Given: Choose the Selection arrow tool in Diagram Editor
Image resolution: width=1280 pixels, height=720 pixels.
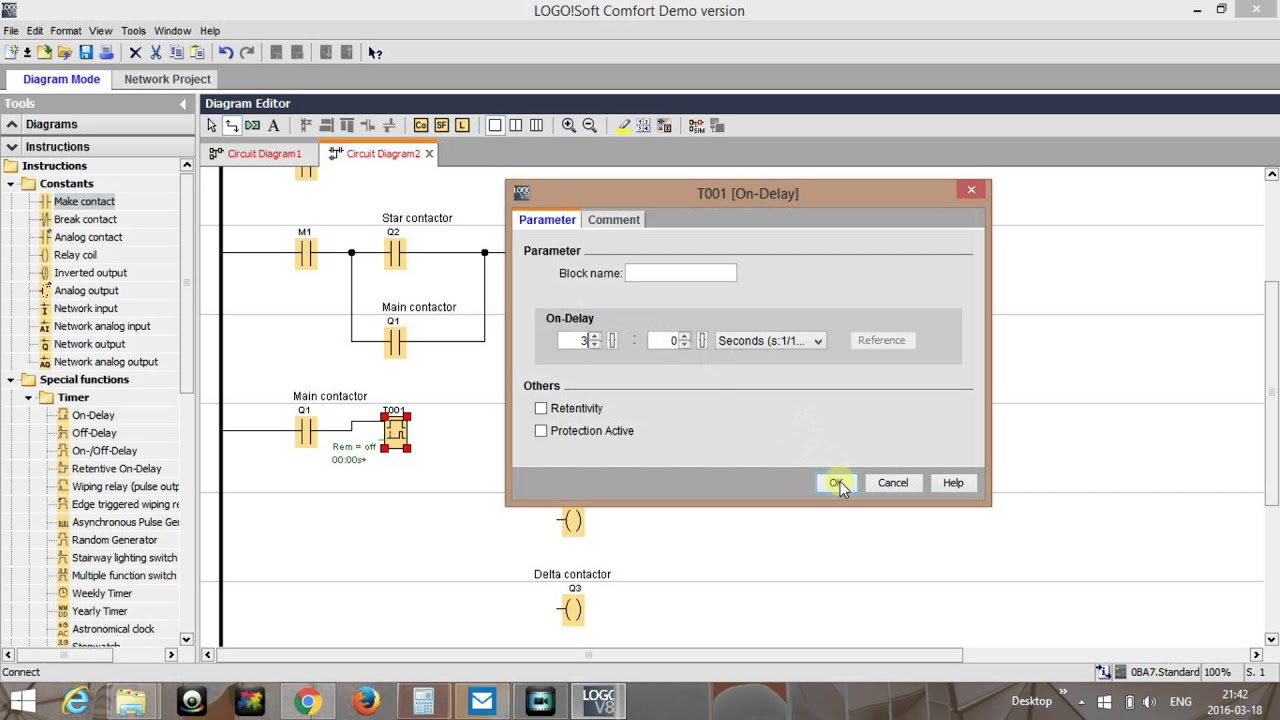Looking at the screenshot, I should coord(211,125).
